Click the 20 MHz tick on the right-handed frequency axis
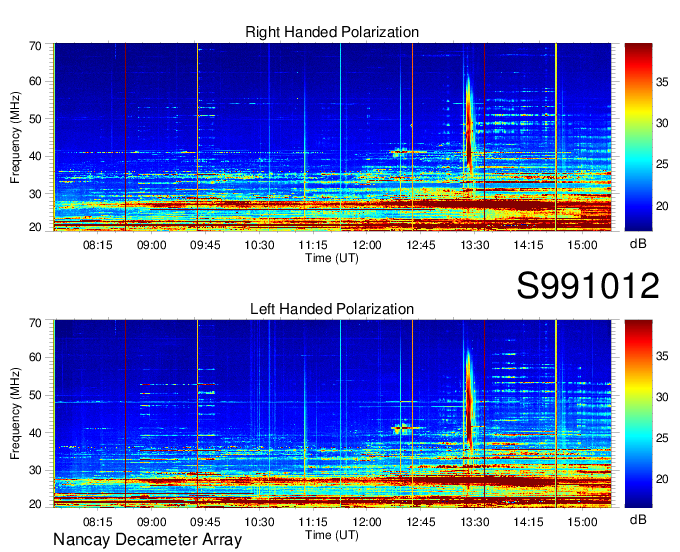680x552 pixels. (36, 227)
